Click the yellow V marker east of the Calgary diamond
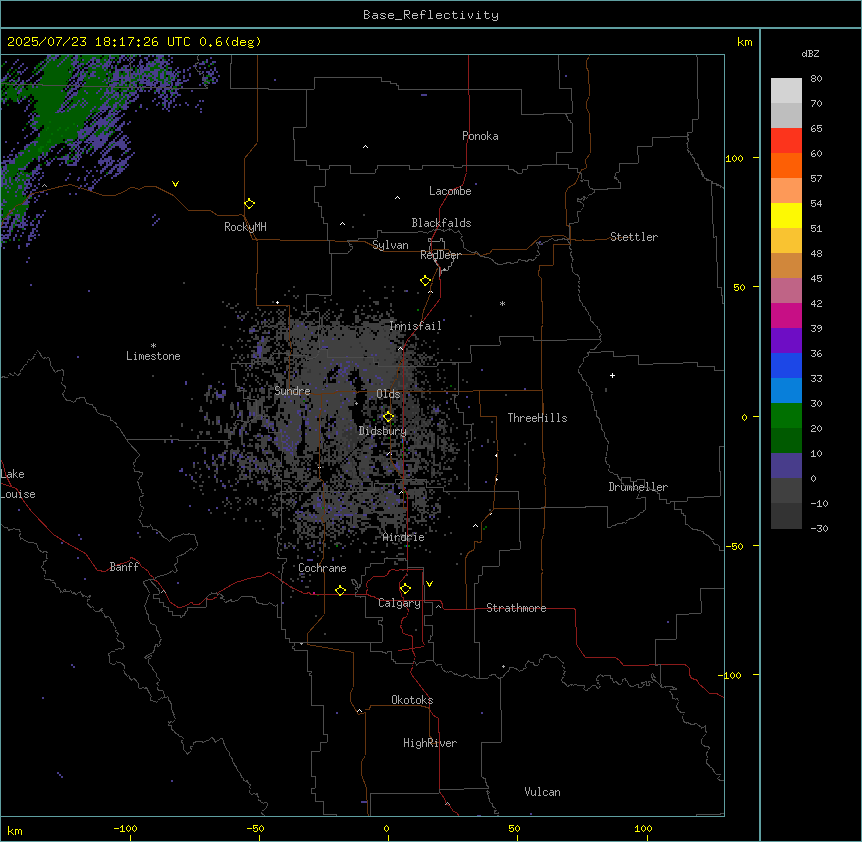This screenshot has height=842, width=862. click(429, 584)
